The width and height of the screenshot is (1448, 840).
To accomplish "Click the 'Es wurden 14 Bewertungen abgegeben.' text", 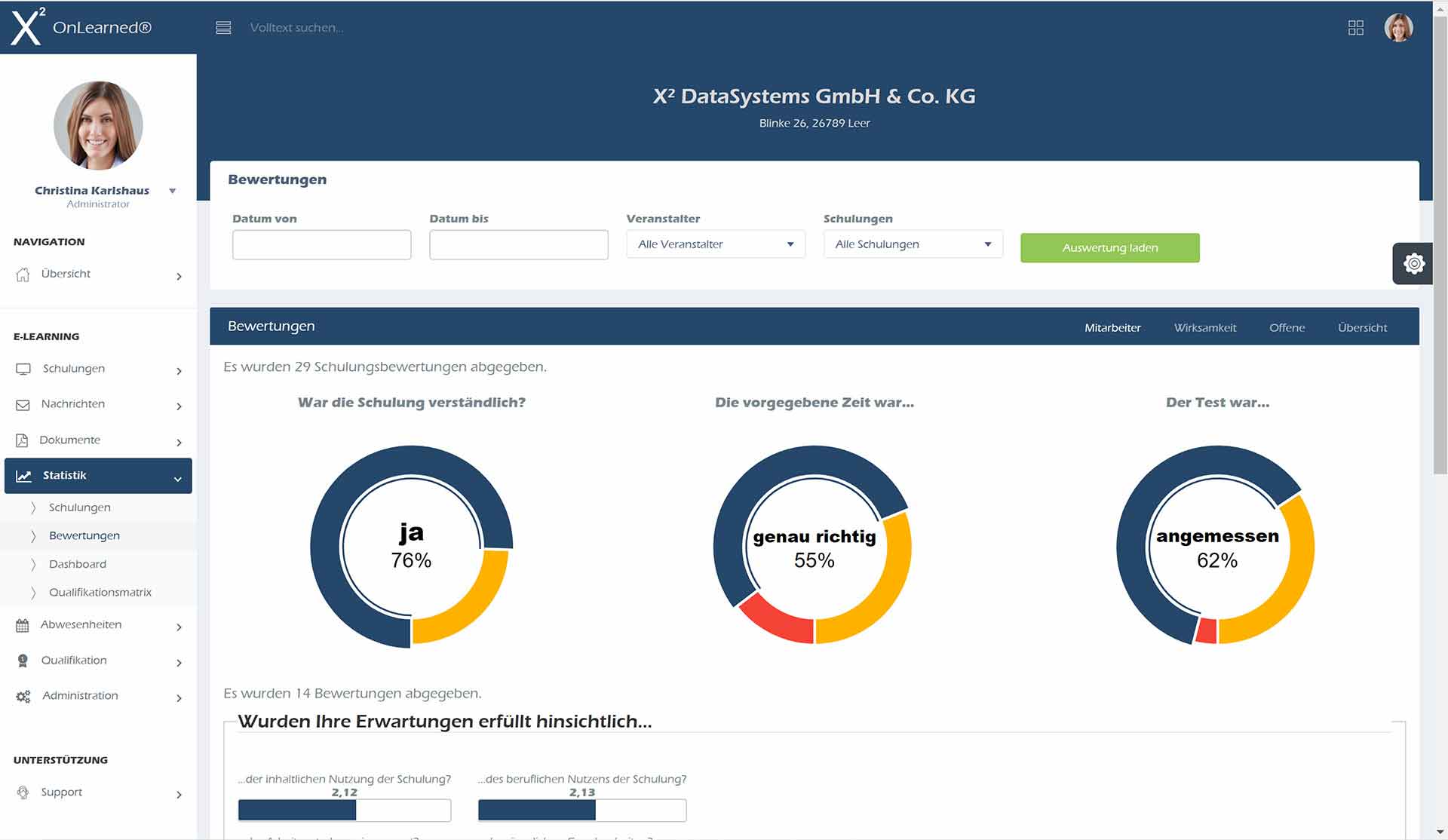I will point(352,694).
